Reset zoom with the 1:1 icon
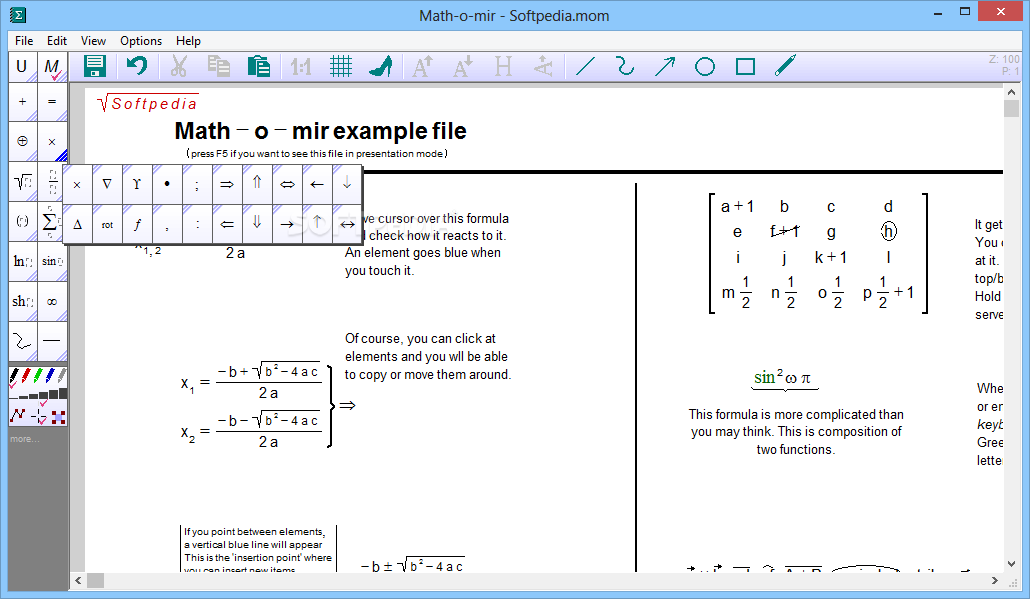This screenshot has height=599, width=1030. (300, 66)
